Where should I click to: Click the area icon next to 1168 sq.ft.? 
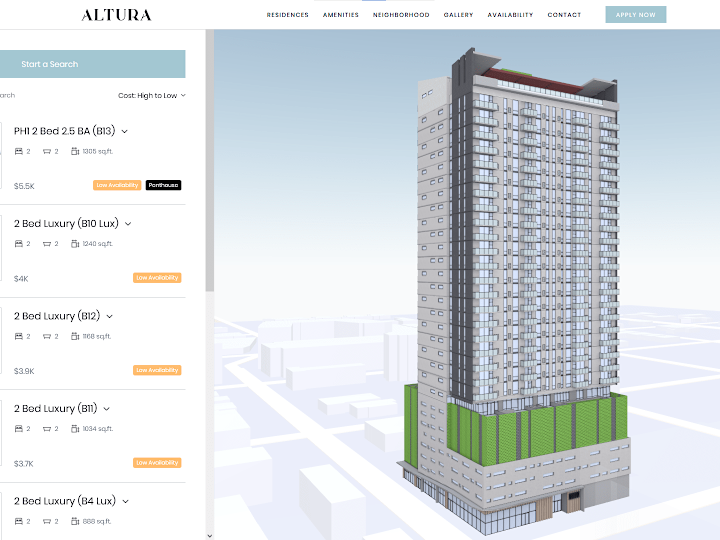75,336
